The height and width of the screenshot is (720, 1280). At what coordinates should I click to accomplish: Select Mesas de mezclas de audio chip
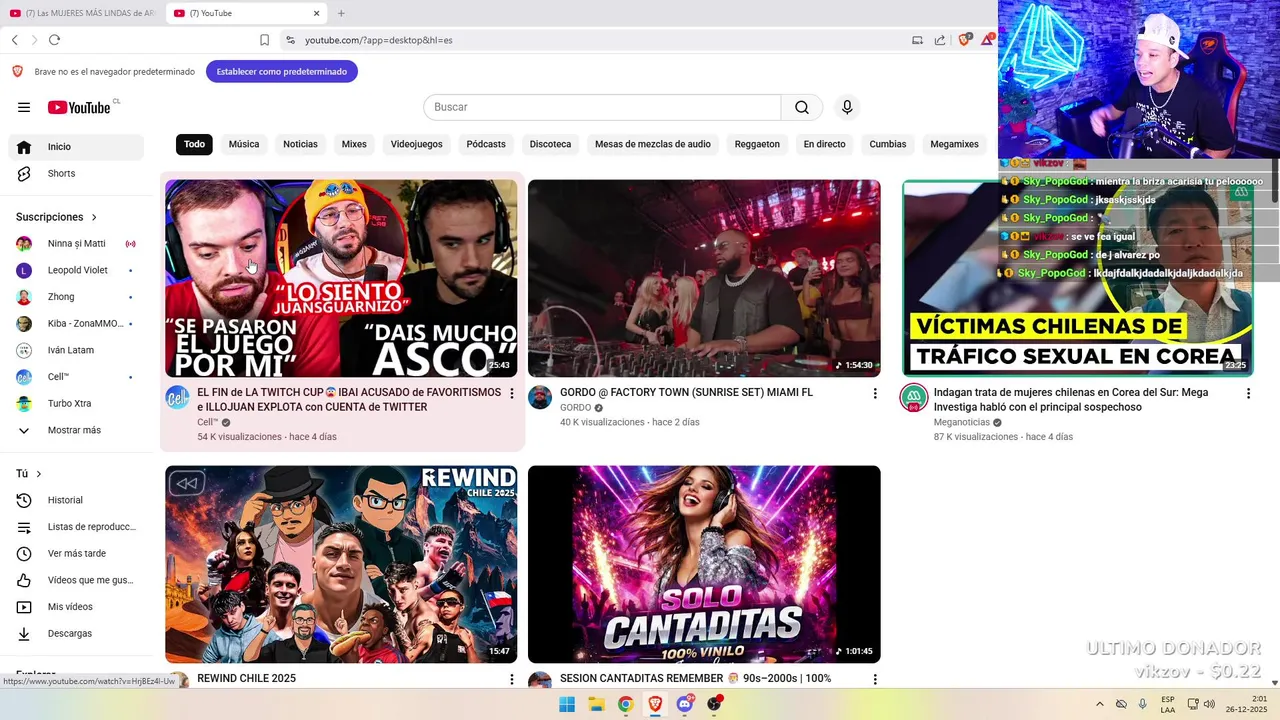(x=653, y=144)
